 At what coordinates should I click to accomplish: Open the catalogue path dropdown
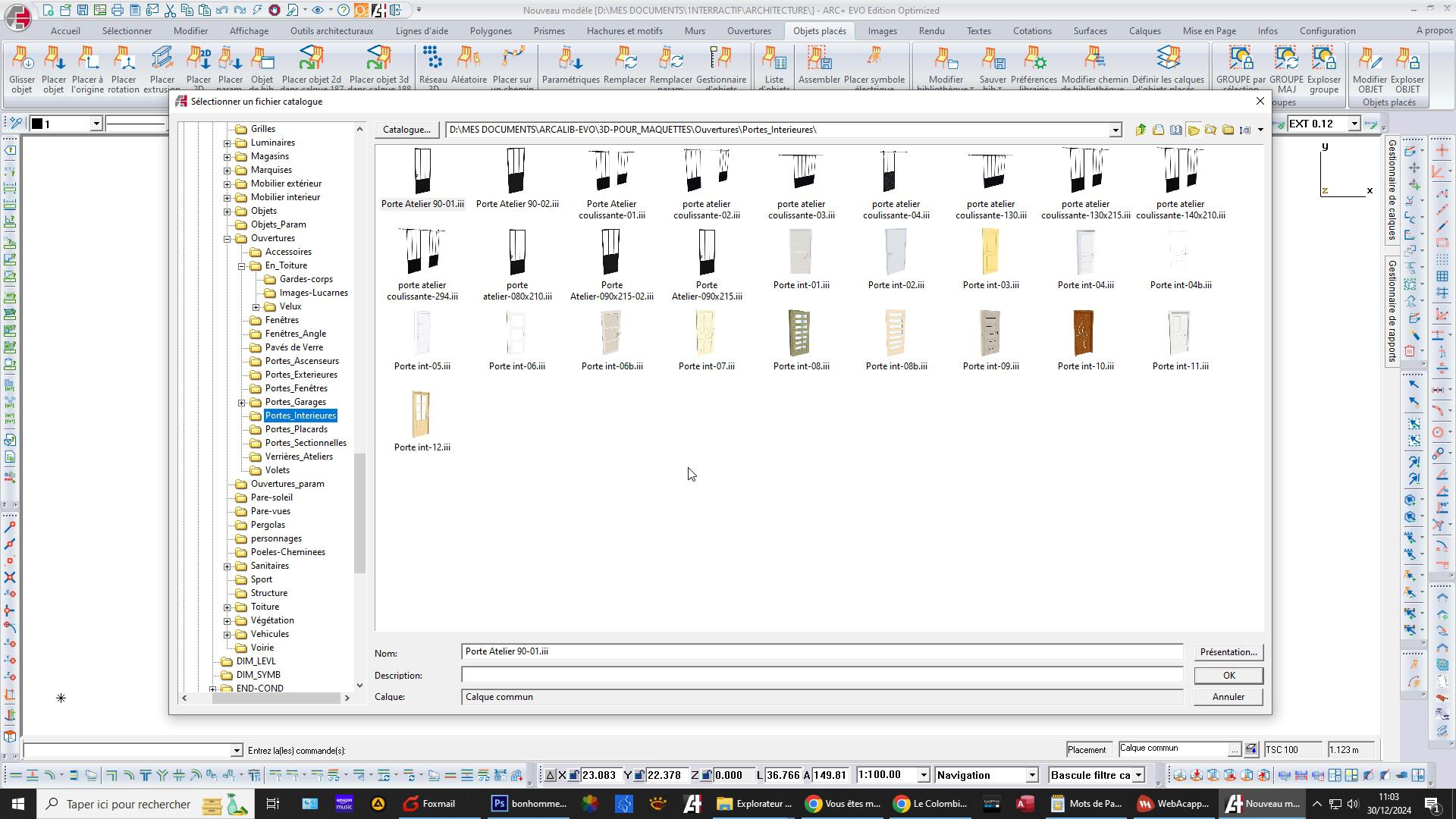point(1115,130)
